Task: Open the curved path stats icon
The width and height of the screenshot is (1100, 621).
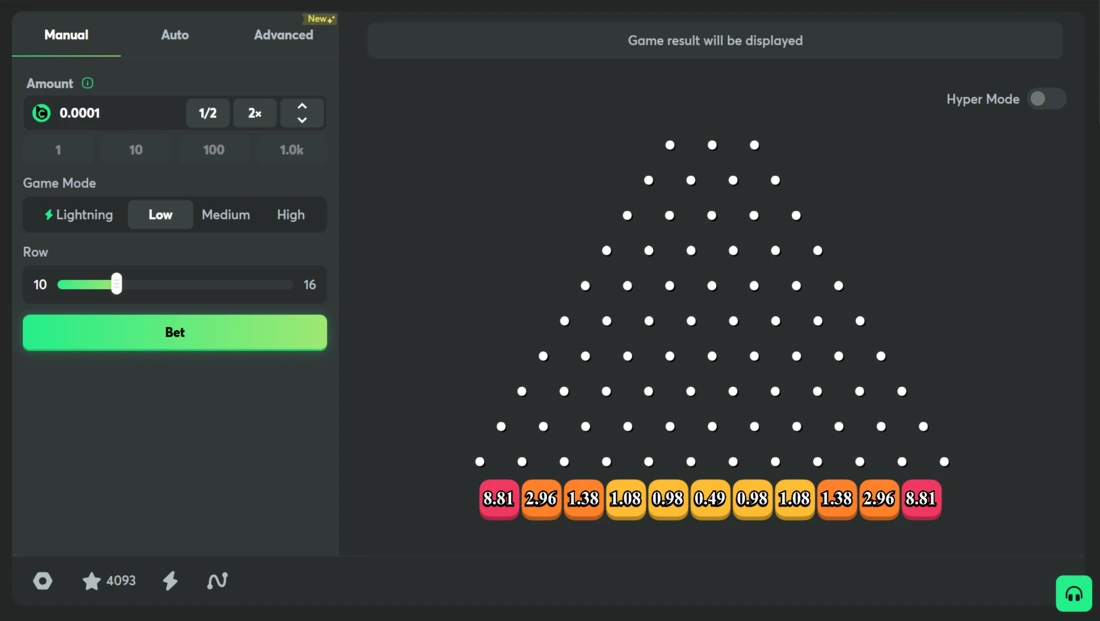Action: tap(217, 581)
